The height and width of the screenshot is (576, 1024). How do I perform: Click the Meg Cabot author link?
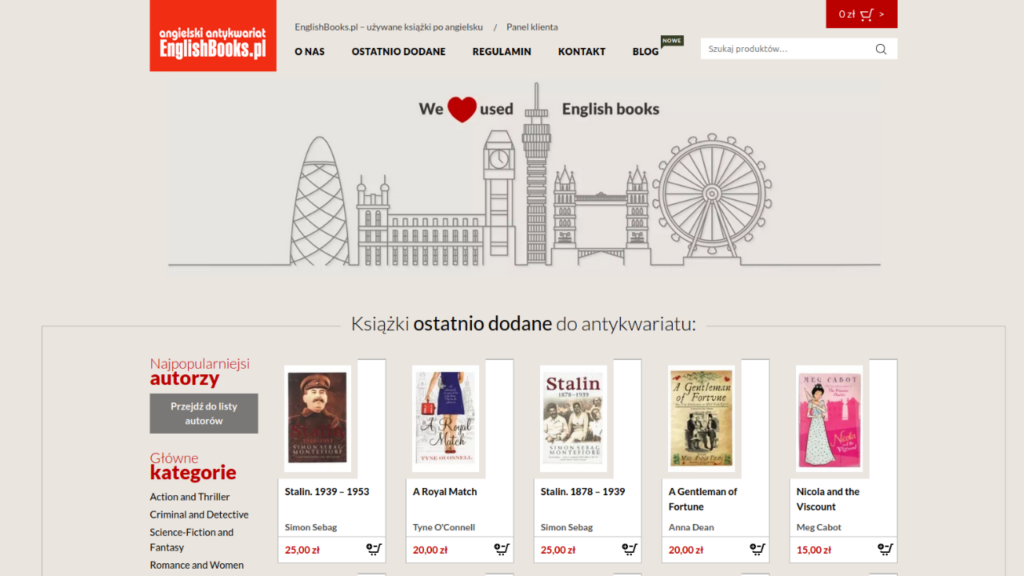click(818, 527)
